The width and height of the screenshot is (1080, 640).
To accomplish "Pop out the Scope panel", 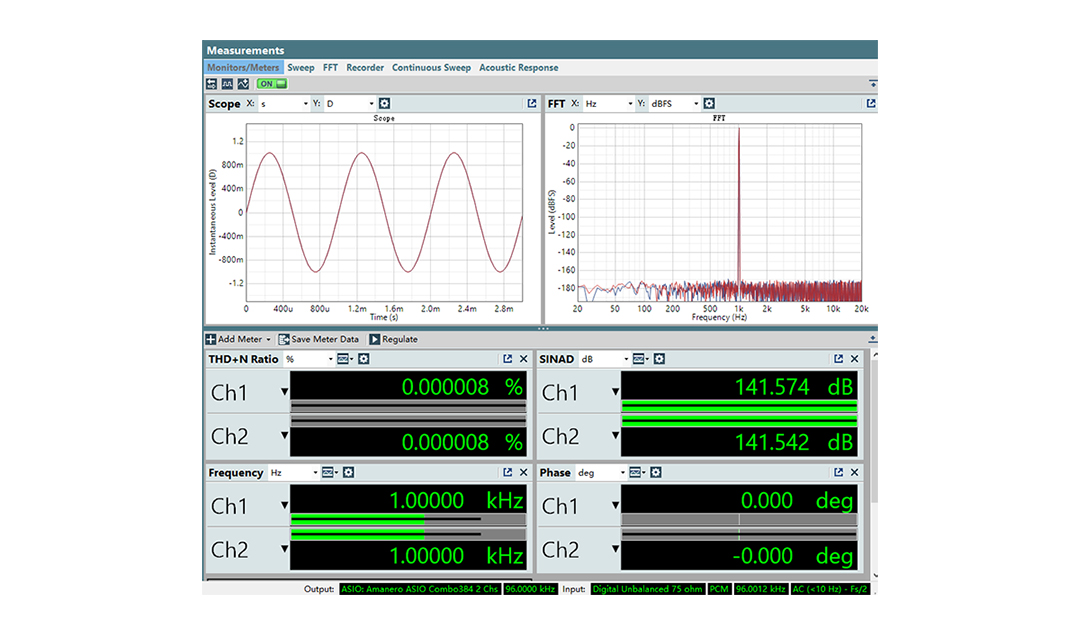I will (x=532, y=104).
